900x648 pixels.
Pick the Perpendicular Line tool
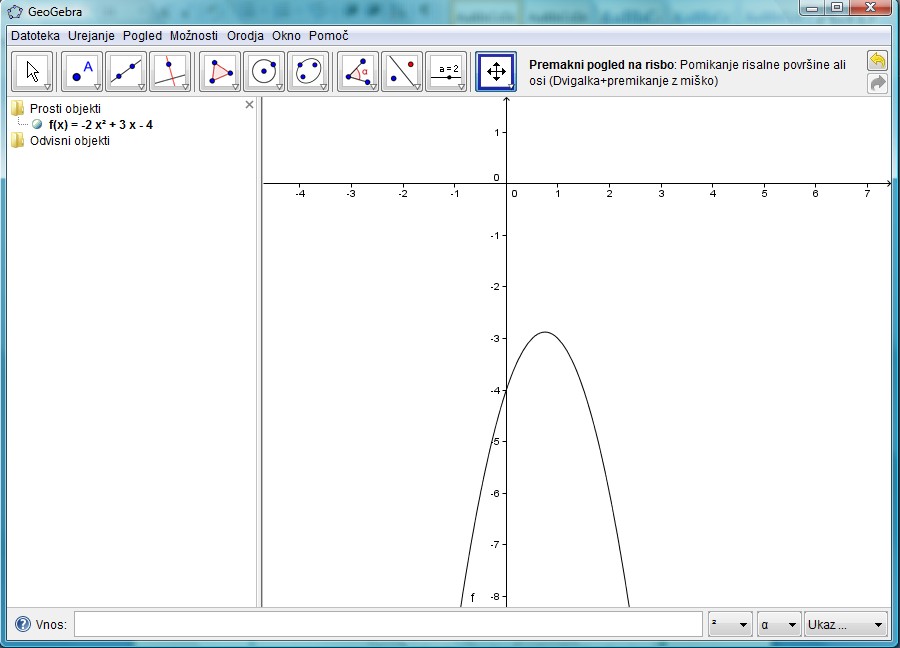[x=170, y=72]
